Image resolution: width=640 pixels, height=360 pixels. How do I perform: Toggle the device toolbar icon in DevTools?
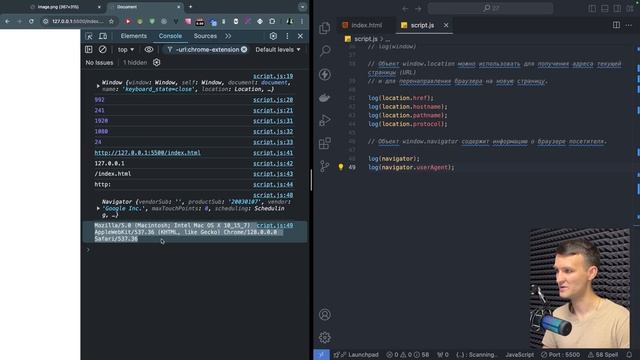tap(103, 36)
